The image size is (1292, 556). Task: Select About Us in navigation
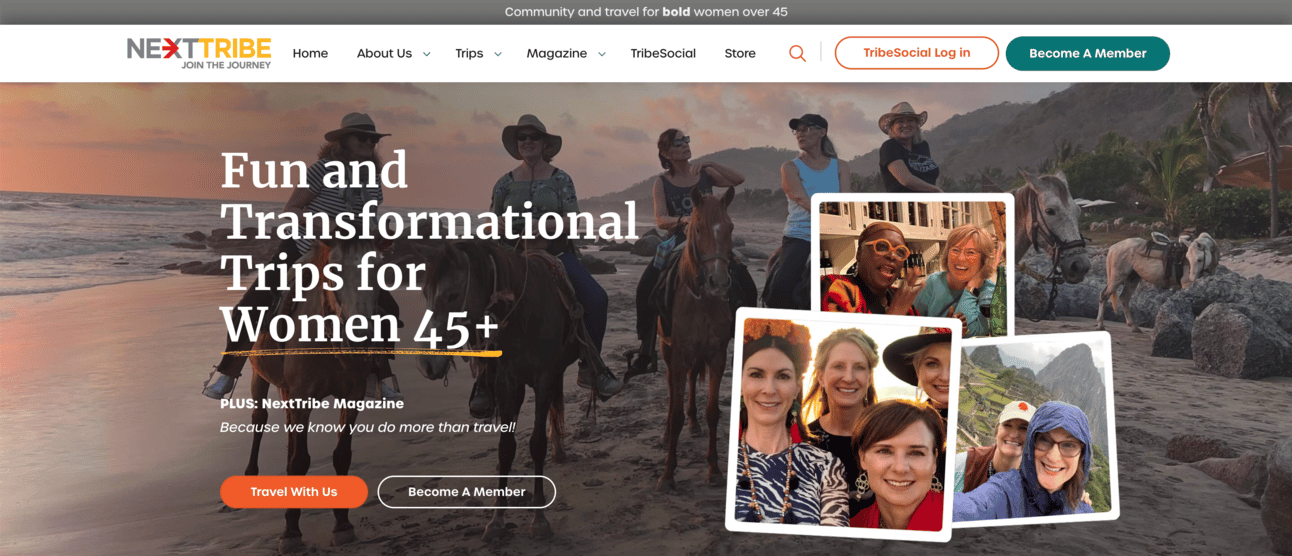pyautogui.click(x=384, y=53)
